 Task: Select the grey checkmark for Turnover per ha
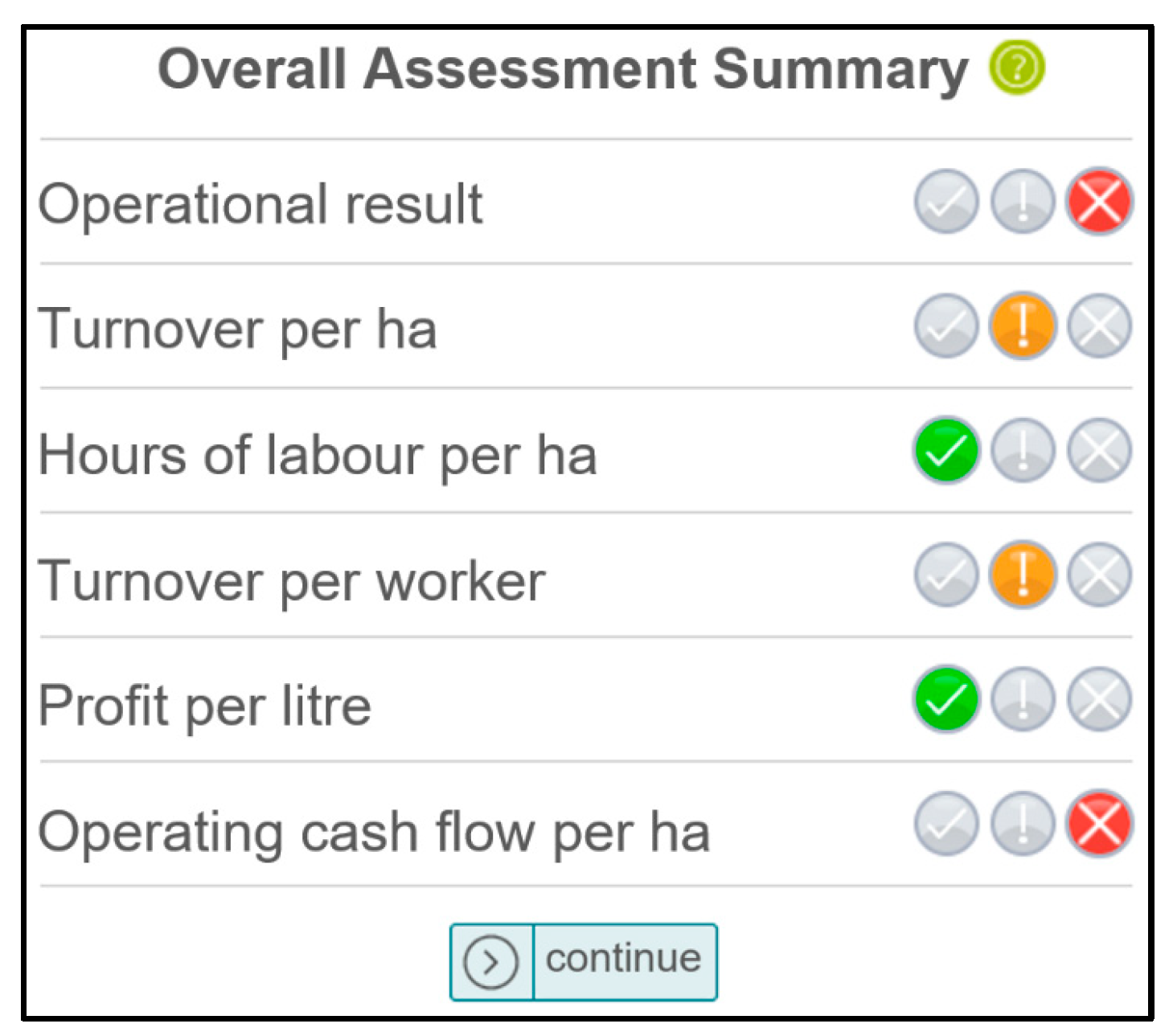point(946,326)
